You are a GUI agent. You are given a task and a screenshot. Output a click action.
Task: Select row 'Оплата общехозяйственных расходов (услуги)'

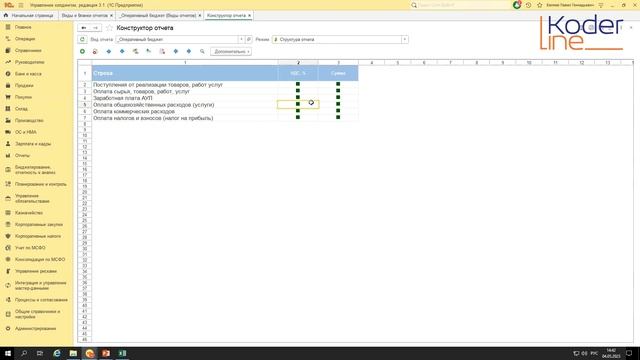[184, 105]
